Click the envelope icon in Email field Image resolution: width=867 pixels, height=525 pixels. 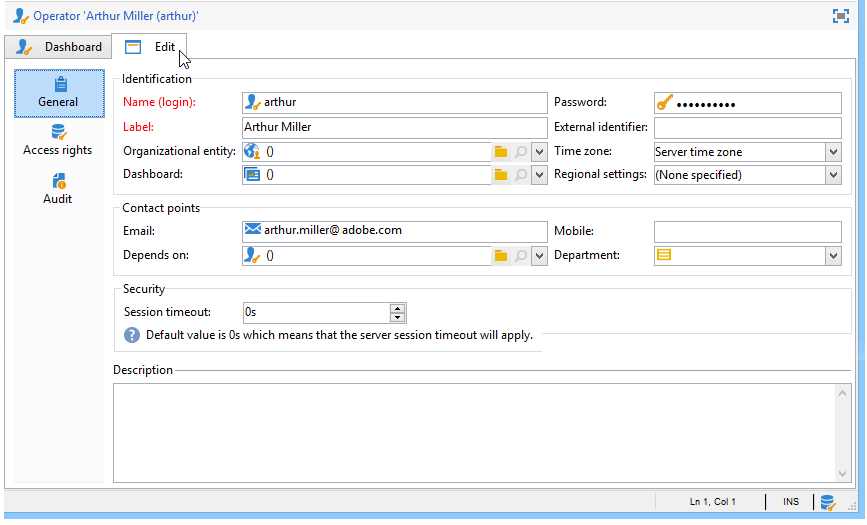[253, 229]
